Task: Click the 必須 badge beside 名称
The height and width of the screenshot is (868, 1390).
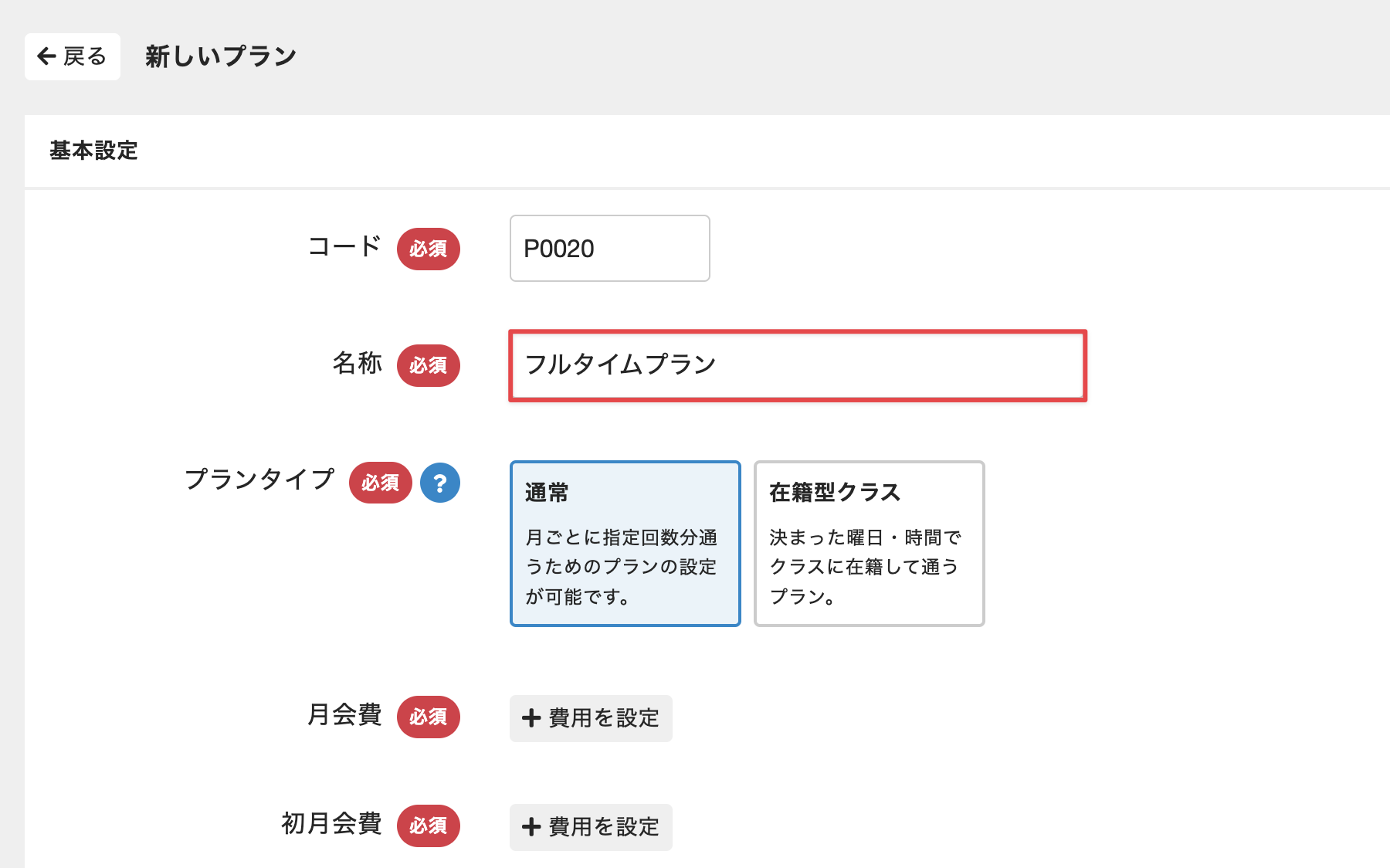Action: pyautogui.click(x=429, y=365)
